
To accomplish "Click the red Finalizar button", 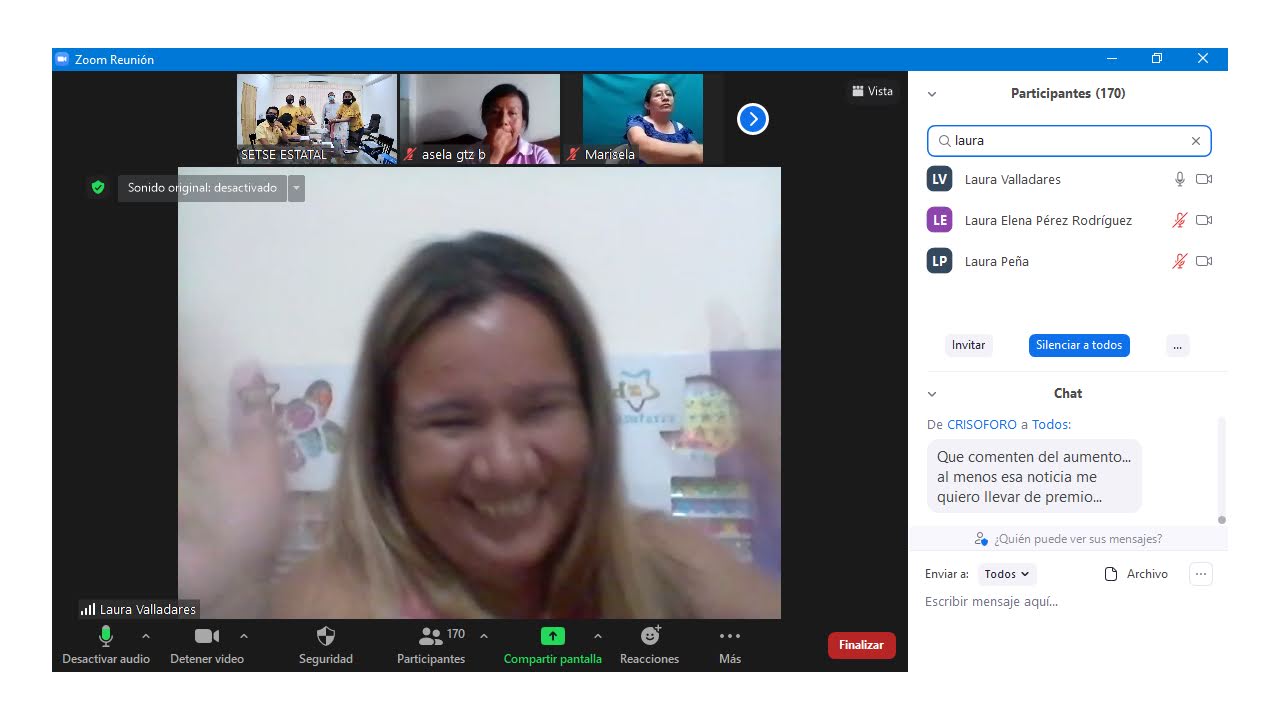I will coord(861,645).
